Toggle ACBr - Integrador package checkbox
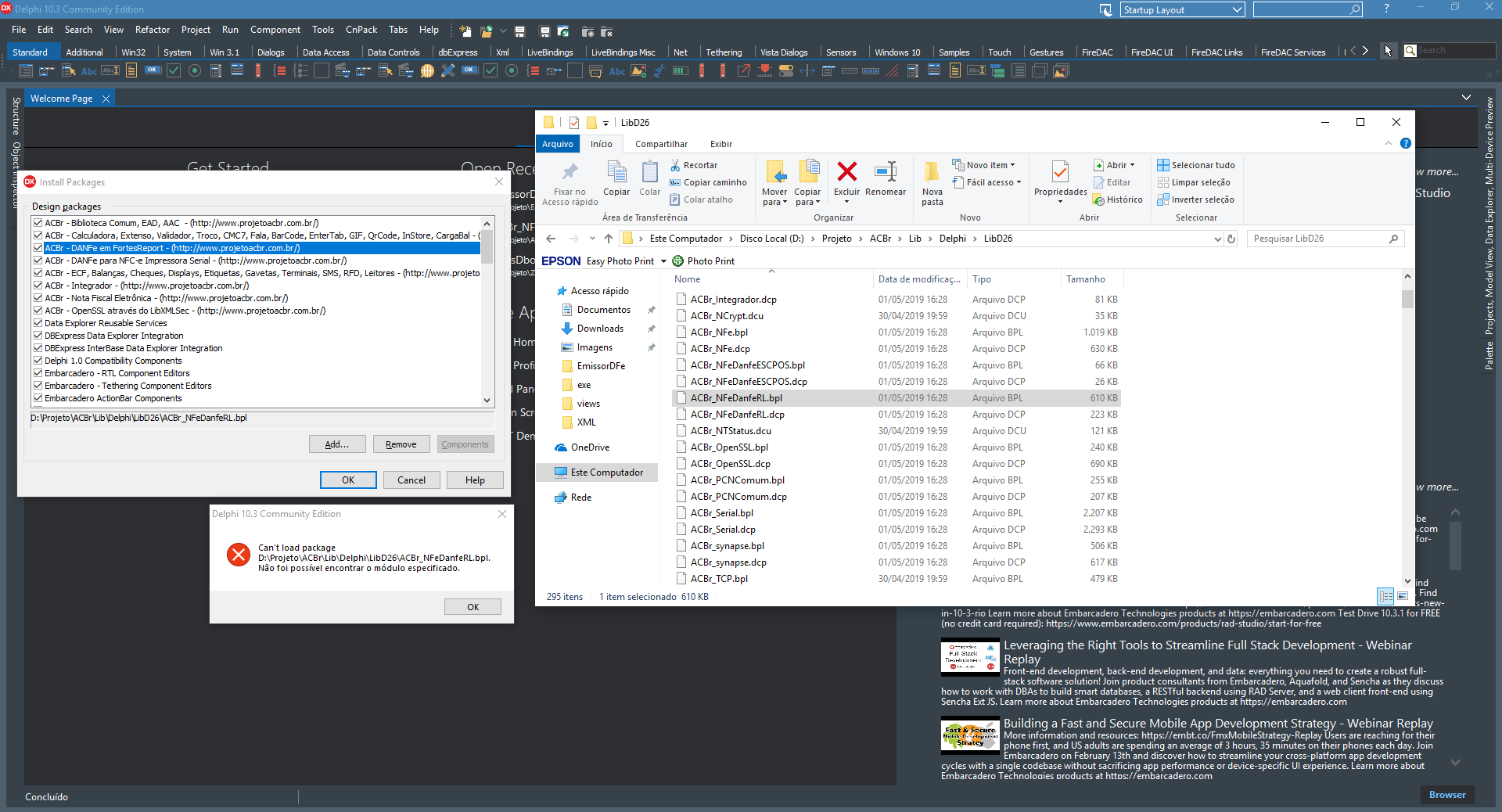 (x=38, y=286)
